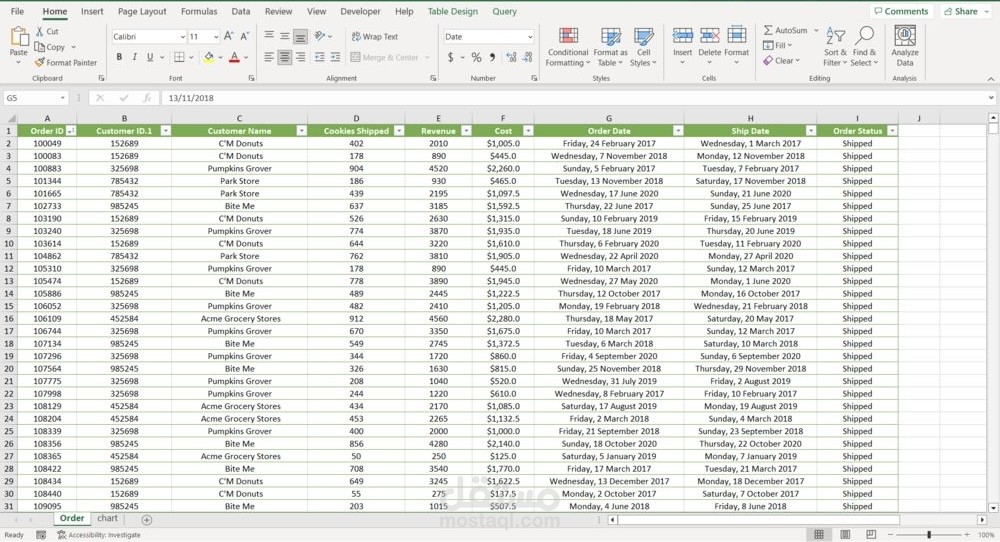Apply the Borders icon

179,57
